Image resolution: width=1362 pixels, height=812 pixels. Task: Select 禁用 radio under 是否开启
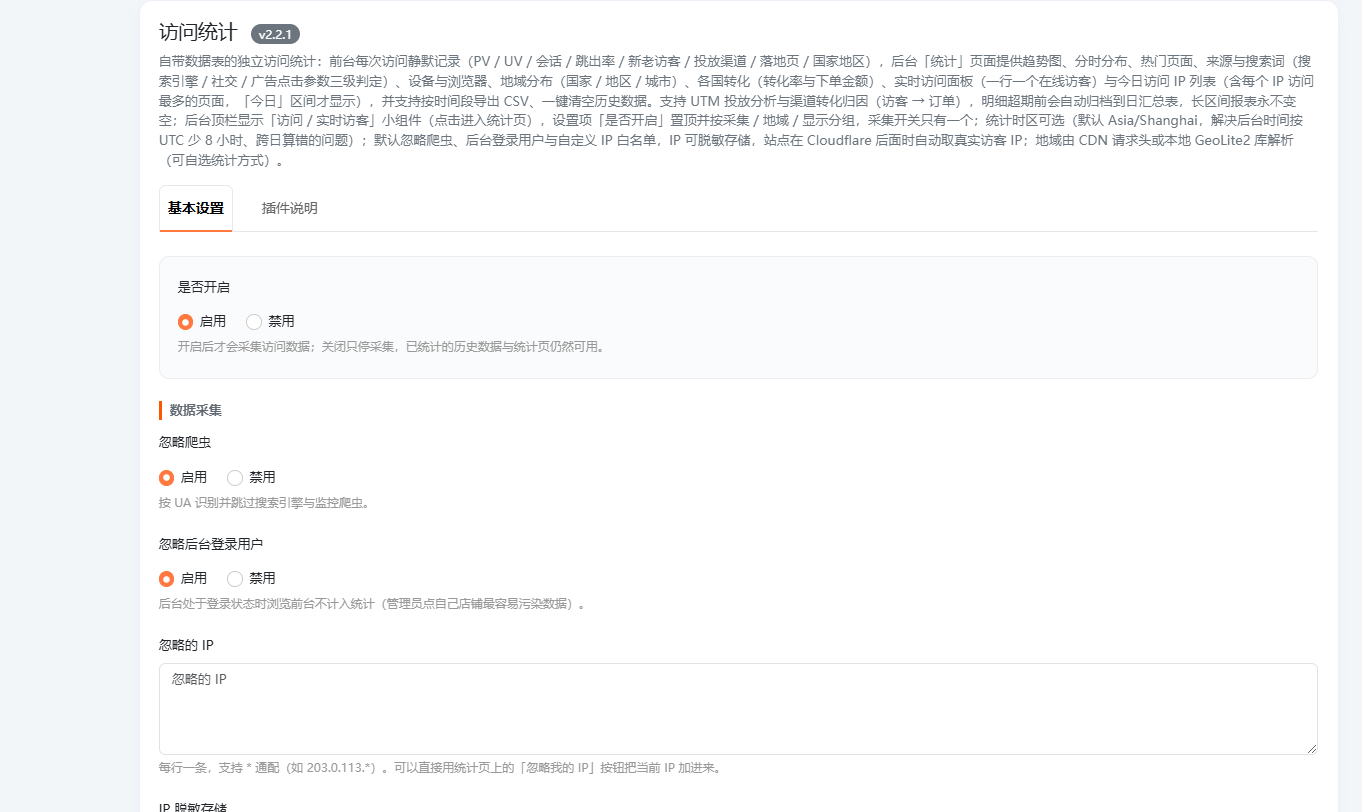[254, 322]
